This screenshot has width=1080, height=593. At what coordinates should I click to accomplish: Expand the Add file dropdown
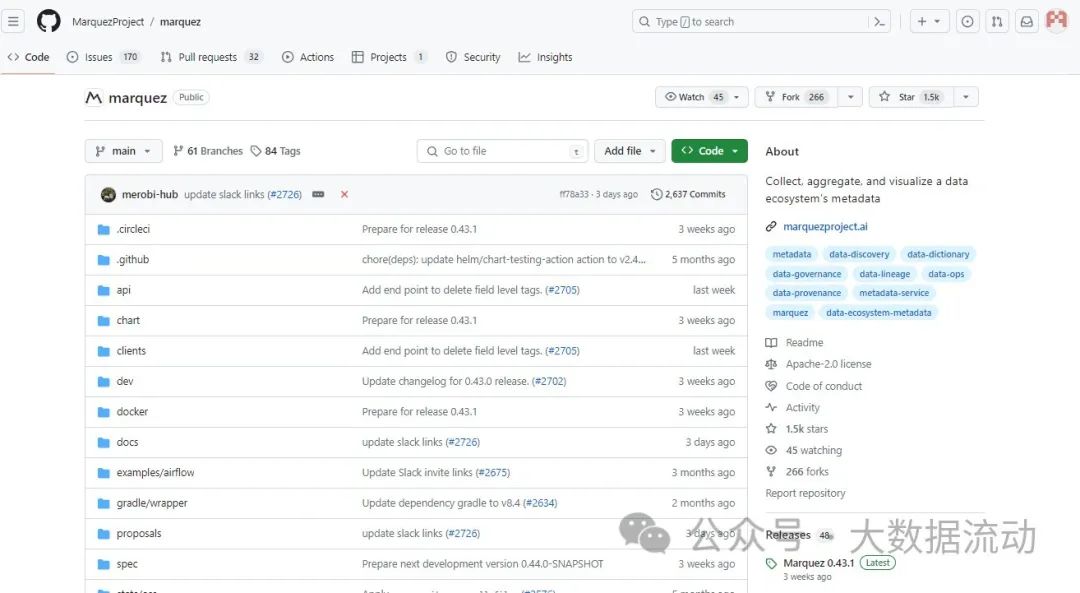pos(630,151)
